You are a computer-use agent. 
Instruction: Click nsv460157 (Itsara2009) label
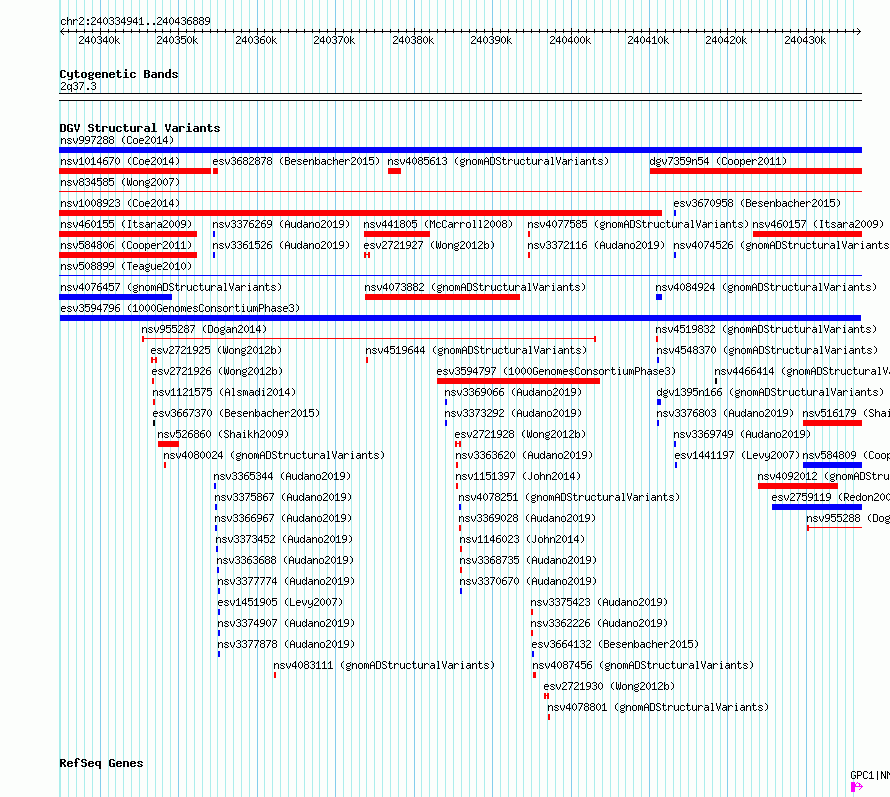pyautogui.click(x=818, y=224)
